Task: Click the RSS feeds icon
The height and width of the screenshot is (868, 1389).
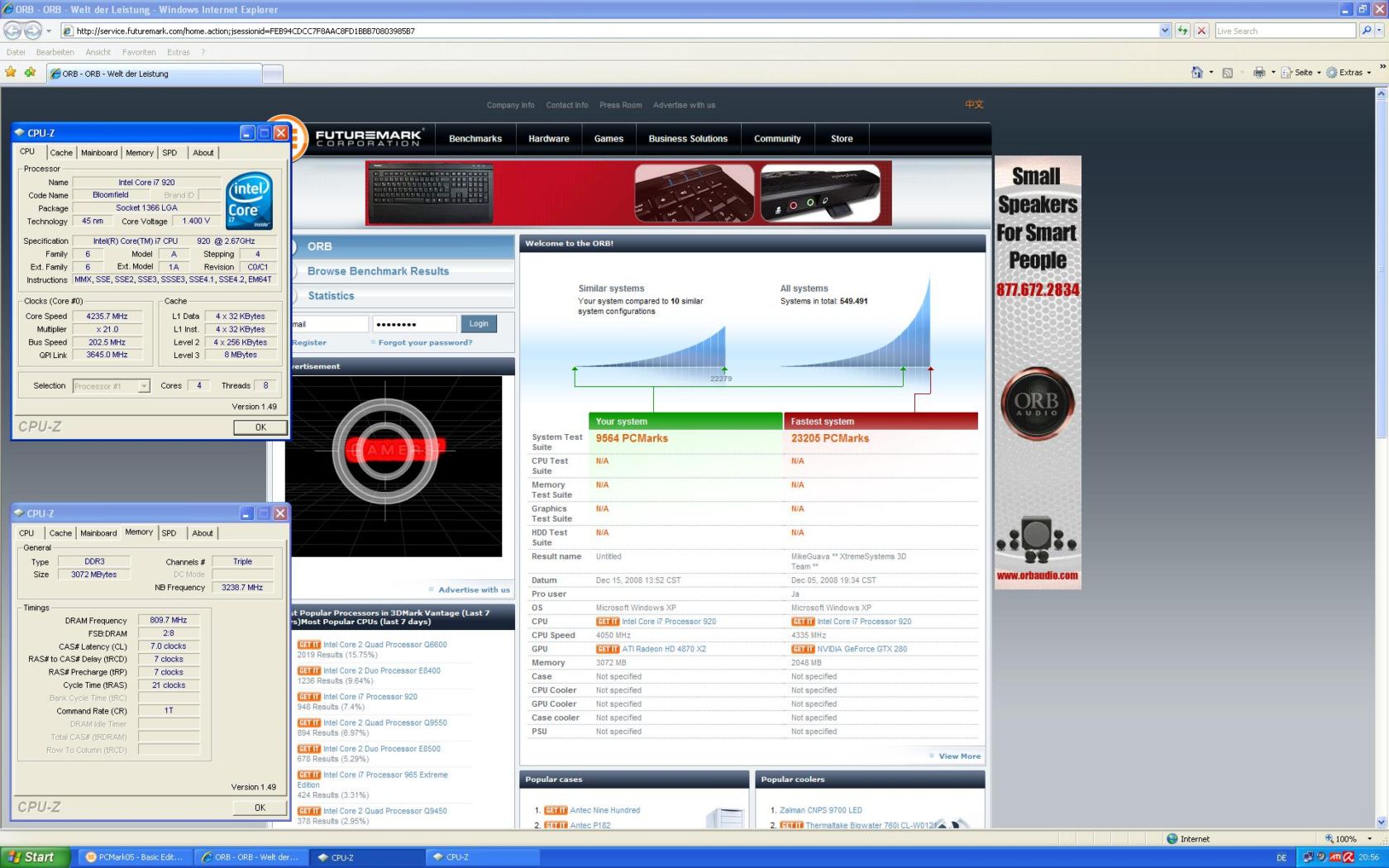Action: 1228,73
